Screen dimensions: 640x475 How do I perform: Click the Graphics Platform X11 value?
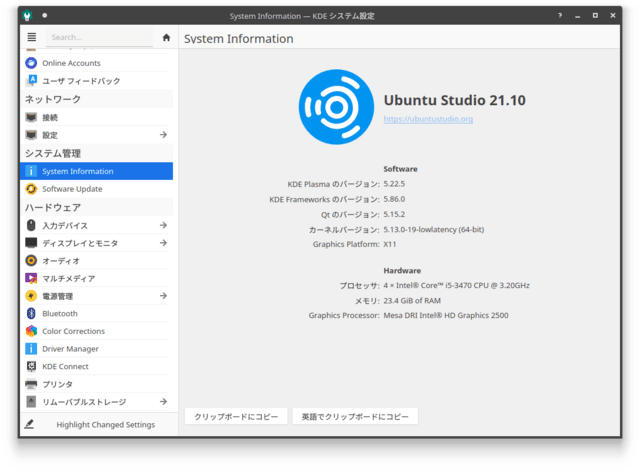pos(390,244)
